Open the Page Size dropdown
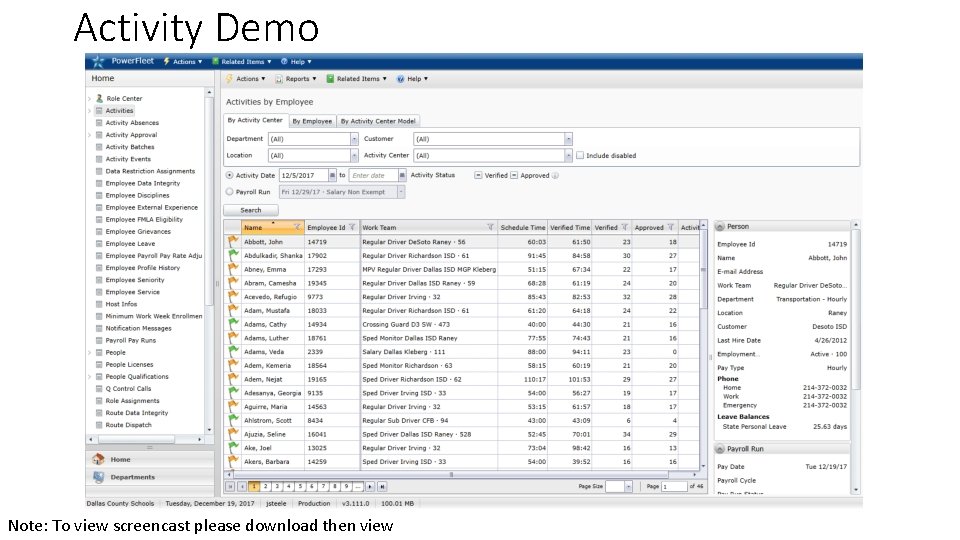The height and width of the screenshot is (540, 960). click(x=628, y=487)
